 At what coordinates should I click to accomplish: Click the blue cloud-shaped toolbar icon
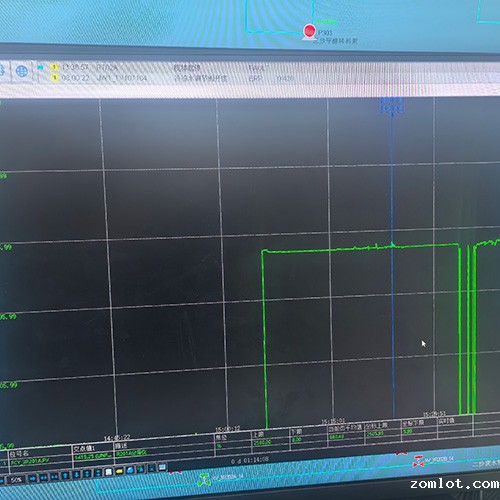130,470
